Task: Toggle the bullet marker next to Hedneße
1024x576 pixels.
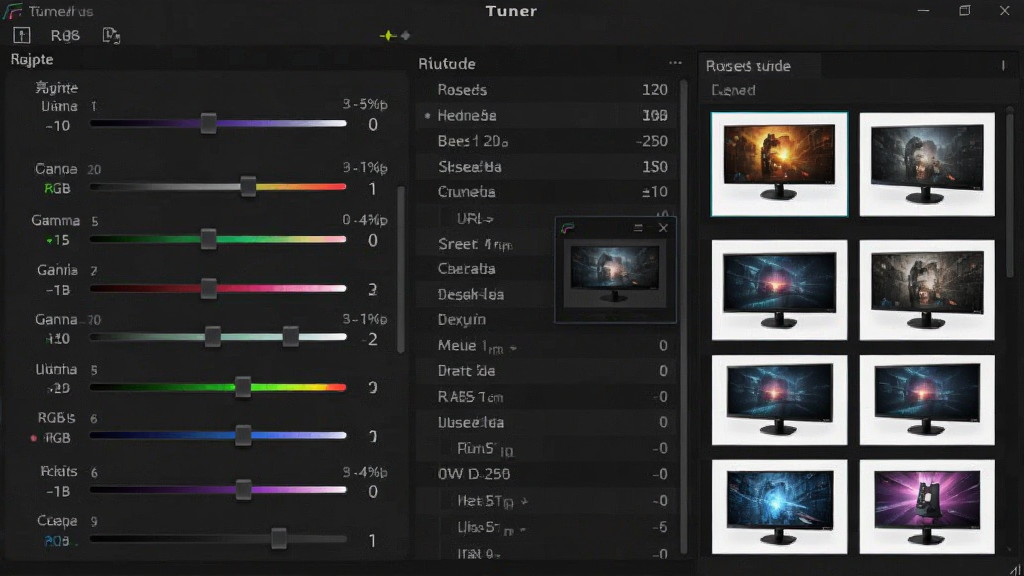Action: pos(428,116)
